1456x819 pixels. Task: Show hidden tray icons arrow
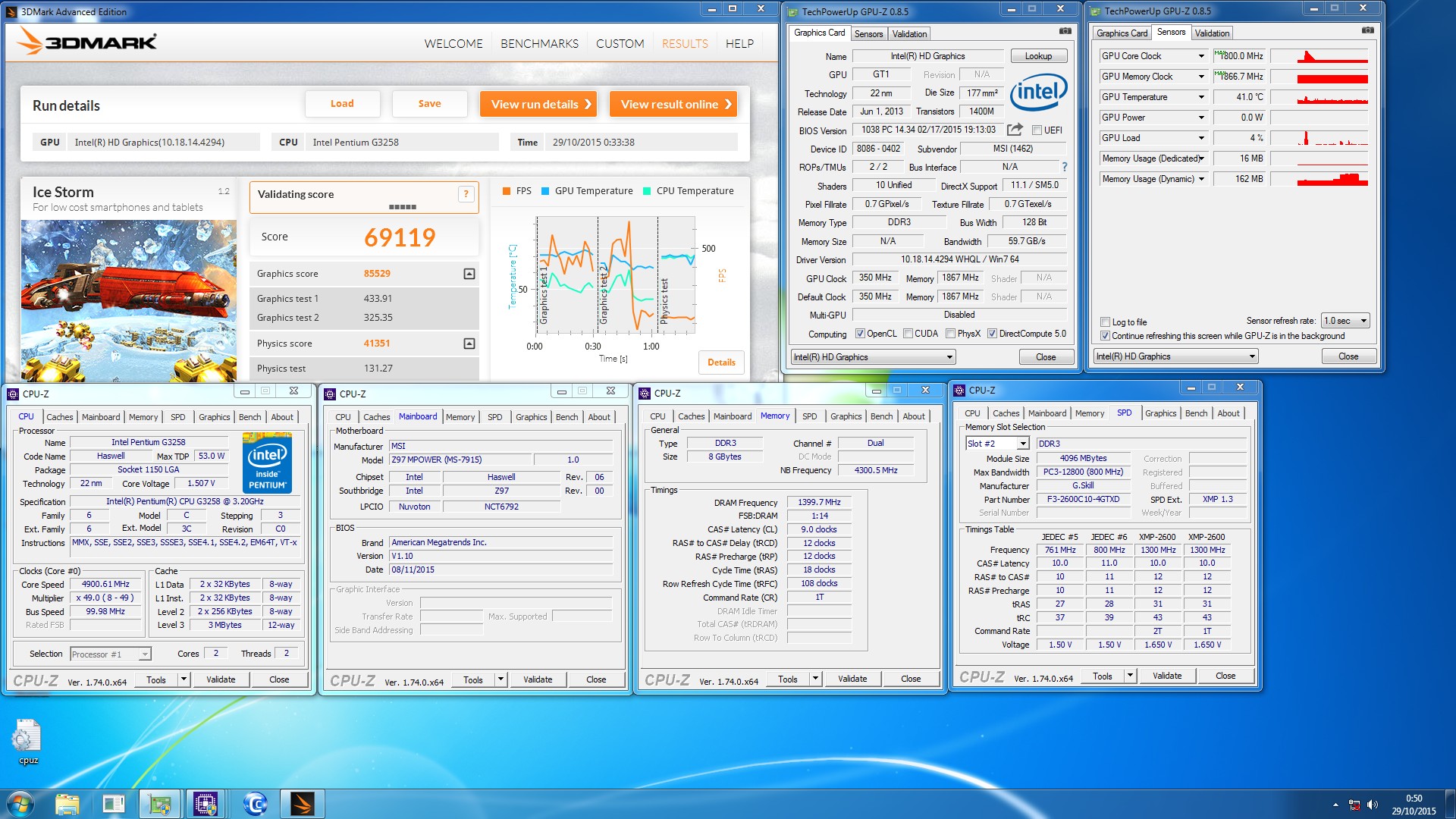pyautogui.click(x=1335, y=805)
